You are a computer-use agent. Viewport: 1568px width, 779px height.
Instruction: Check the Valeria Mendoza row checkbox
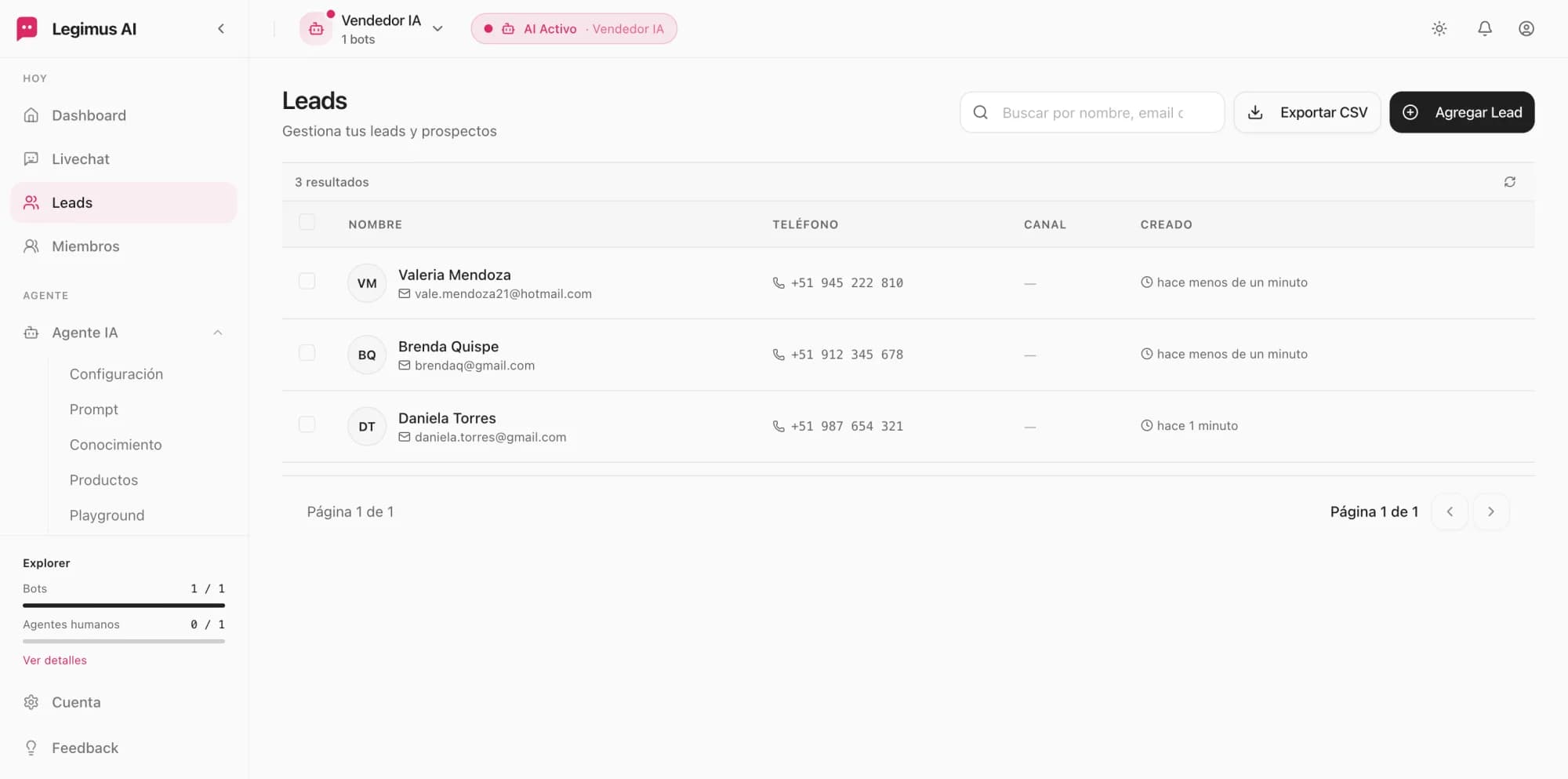pyautogui.click(x=307, y=282)
